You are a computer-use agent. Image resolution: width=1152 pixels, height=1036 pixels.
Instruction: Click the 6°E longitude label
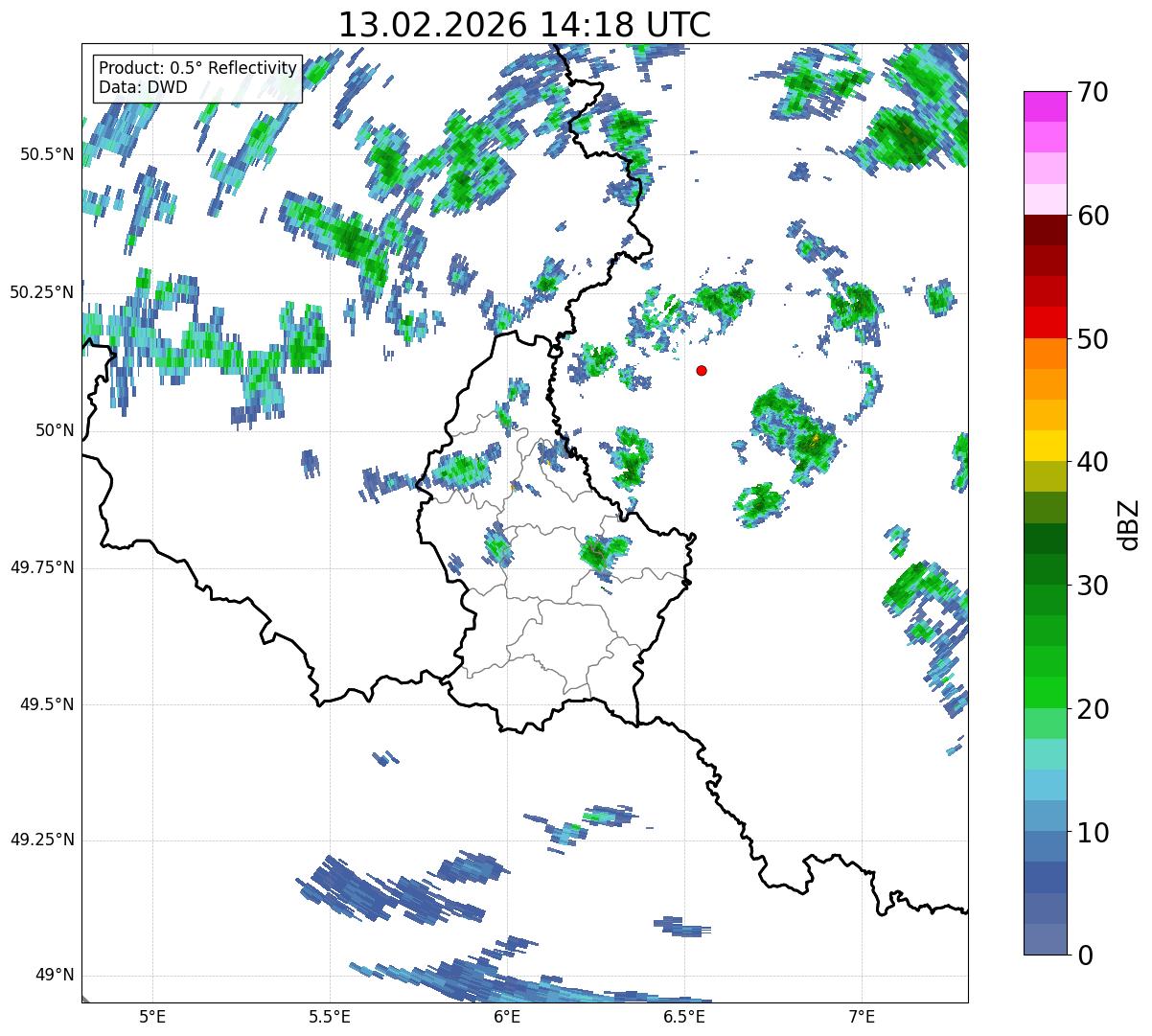[x=507, y=1017]
